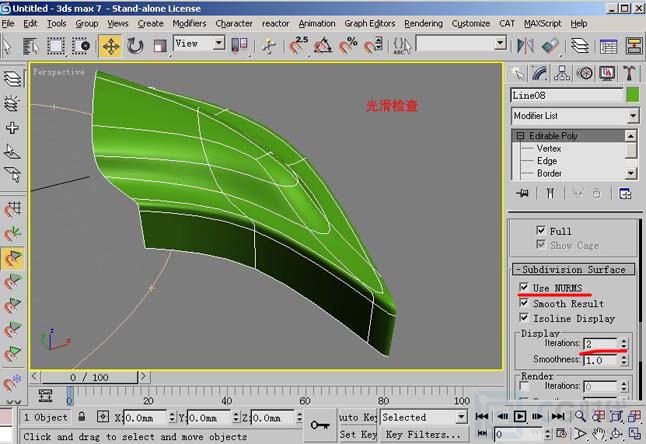Select Edge sub-object level

547,161
